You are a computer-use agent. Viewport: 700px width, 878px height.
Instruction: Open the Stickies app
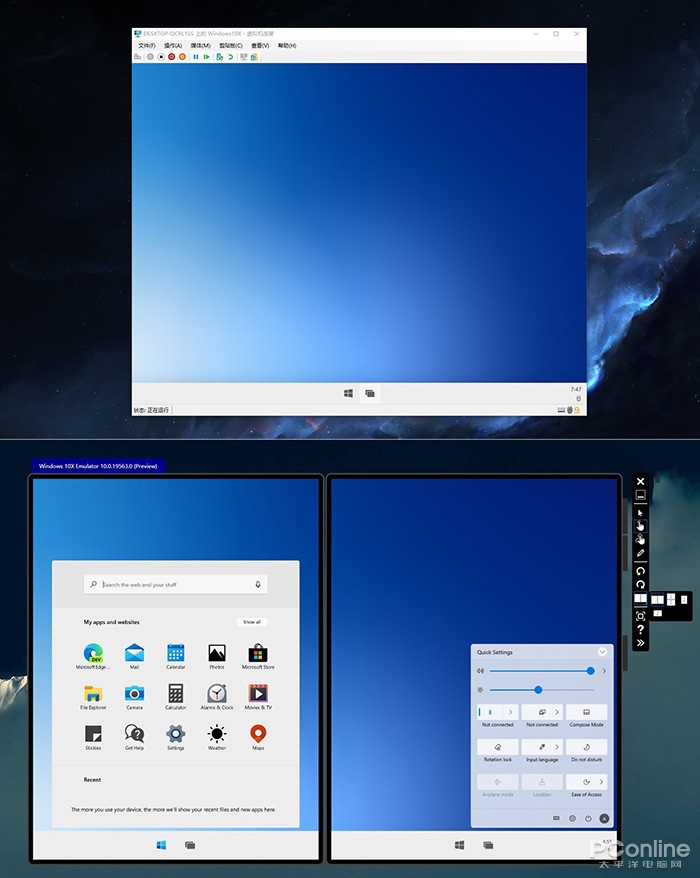click(x=93, y=737)
